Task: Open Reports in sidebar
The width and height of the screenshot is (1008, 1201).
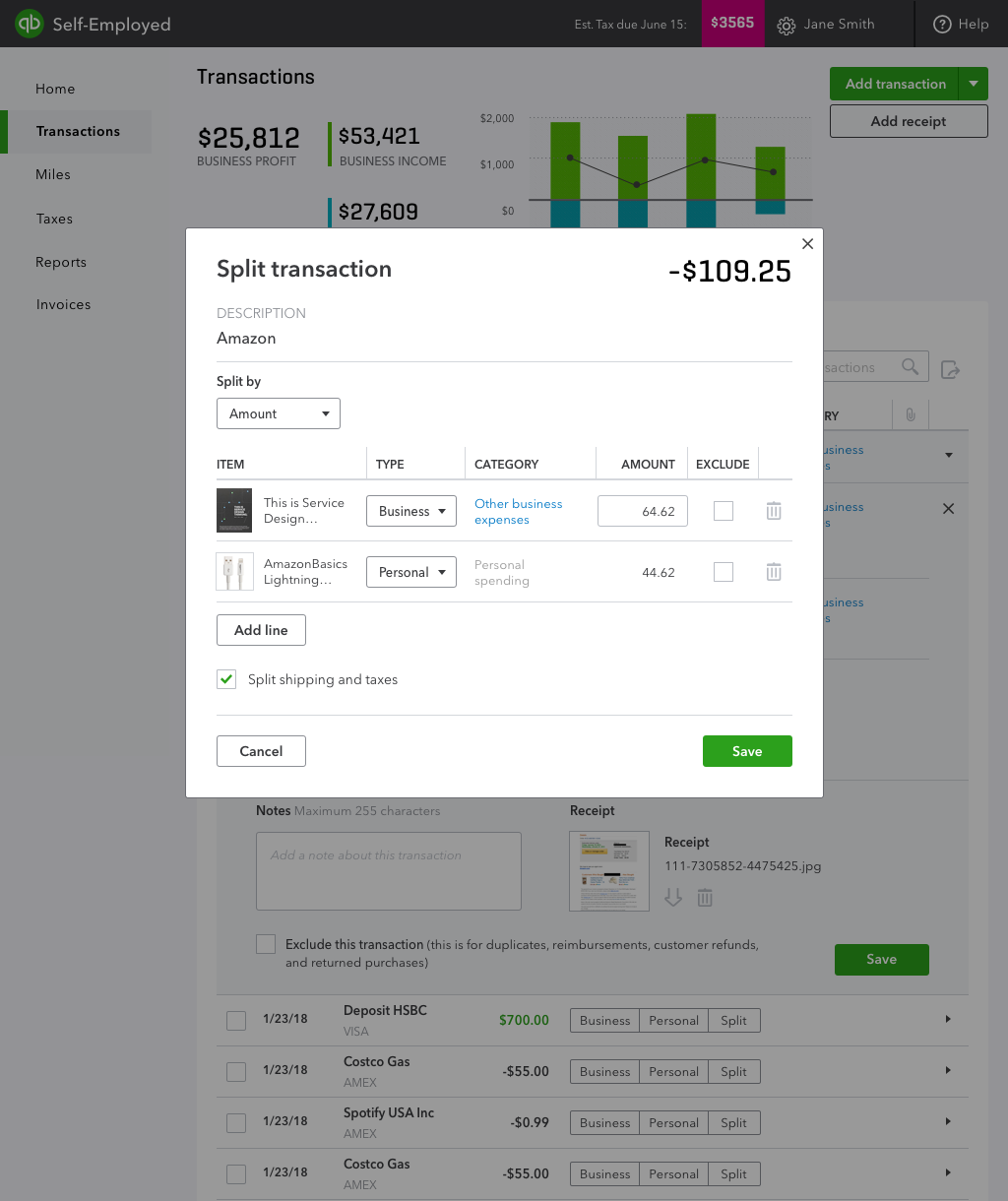Action: pyautogui.click(x=61, y=262)
